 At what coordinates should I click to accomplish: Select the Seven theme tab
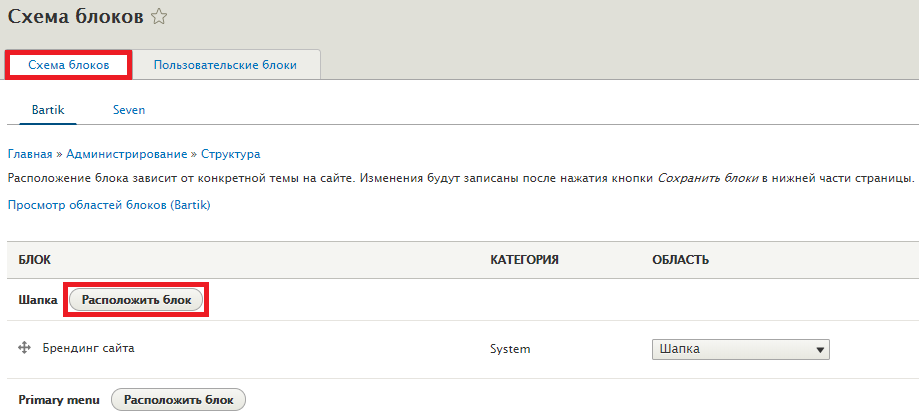(129, 110)
